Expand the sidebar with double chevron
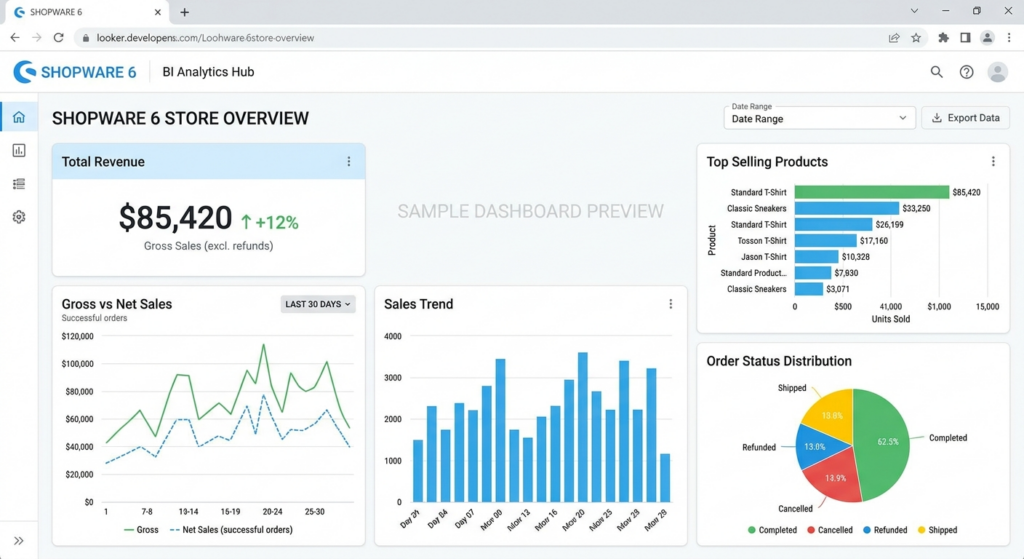 [x=19, y=541]
